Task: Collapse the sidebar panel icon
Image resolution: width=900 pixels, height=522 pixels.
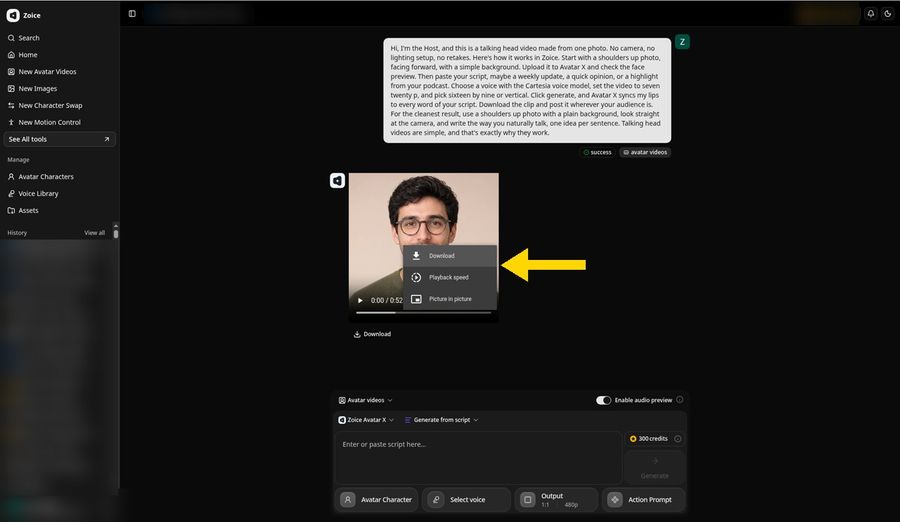Action: point(132,14)
